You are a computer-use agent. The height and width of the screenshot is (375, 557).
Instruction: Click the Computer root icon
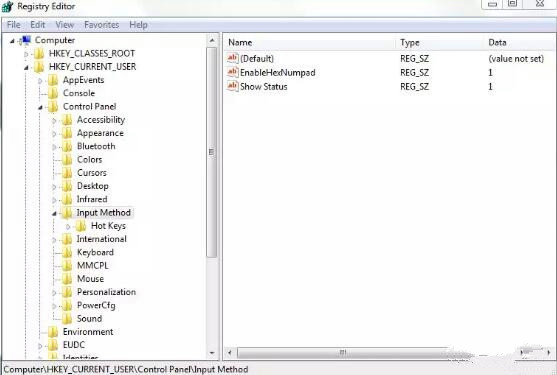click(26, 40)
